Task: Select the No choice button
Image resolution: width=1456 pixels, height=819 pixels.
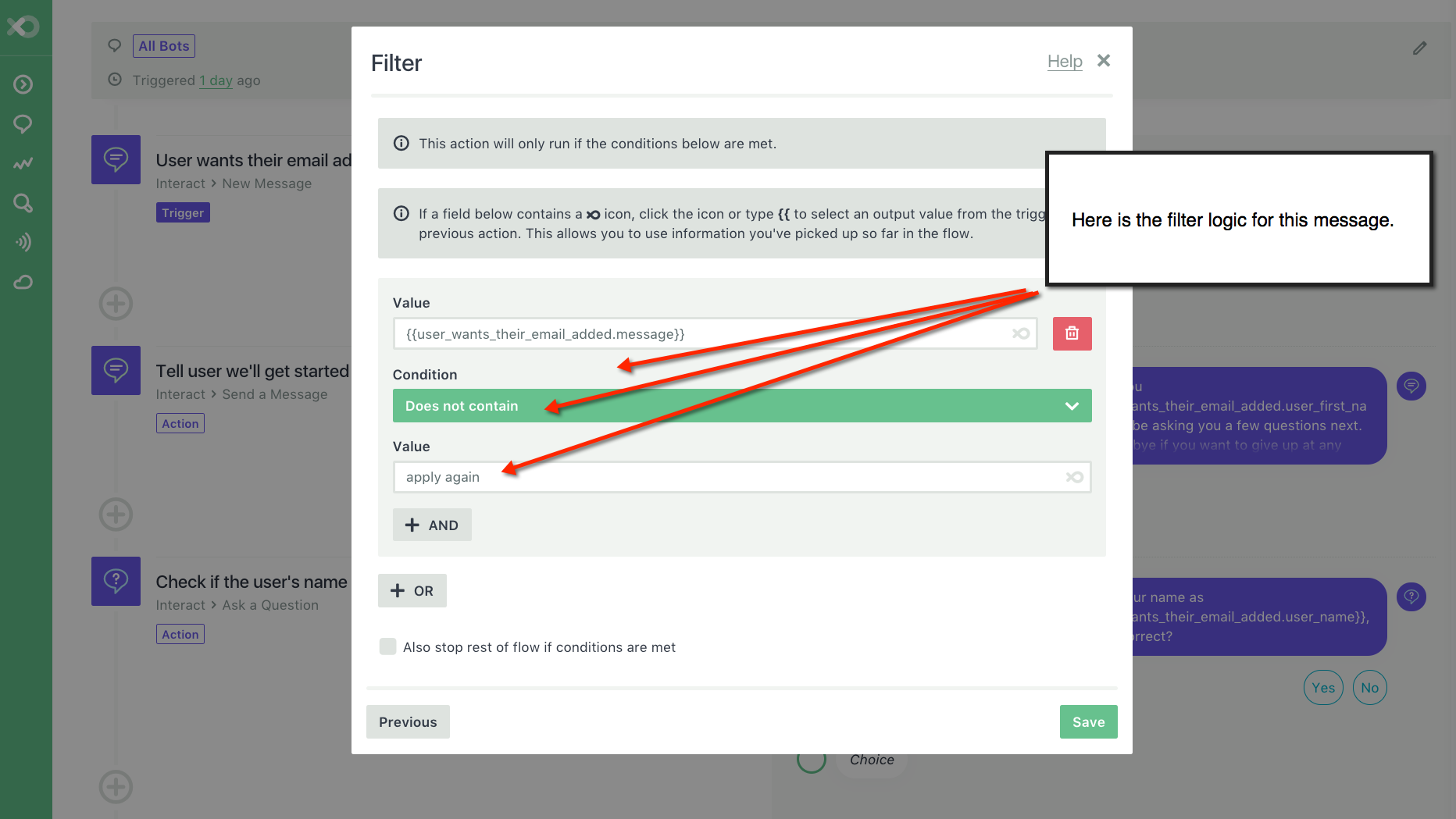Action: click(x=1369, y=688)
